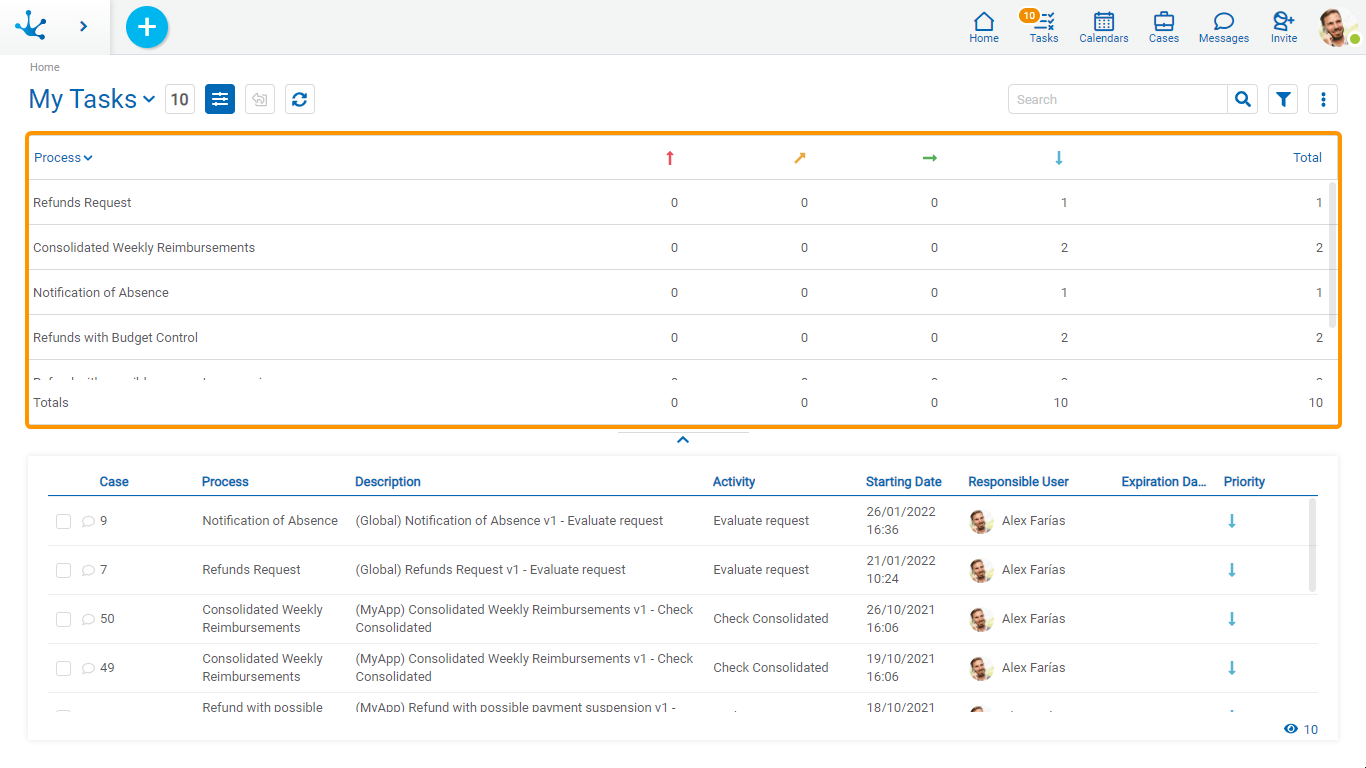Open Tasks in top navigation
Image resolution: width=1366 pixels, height=768 pixels.
1043,27
